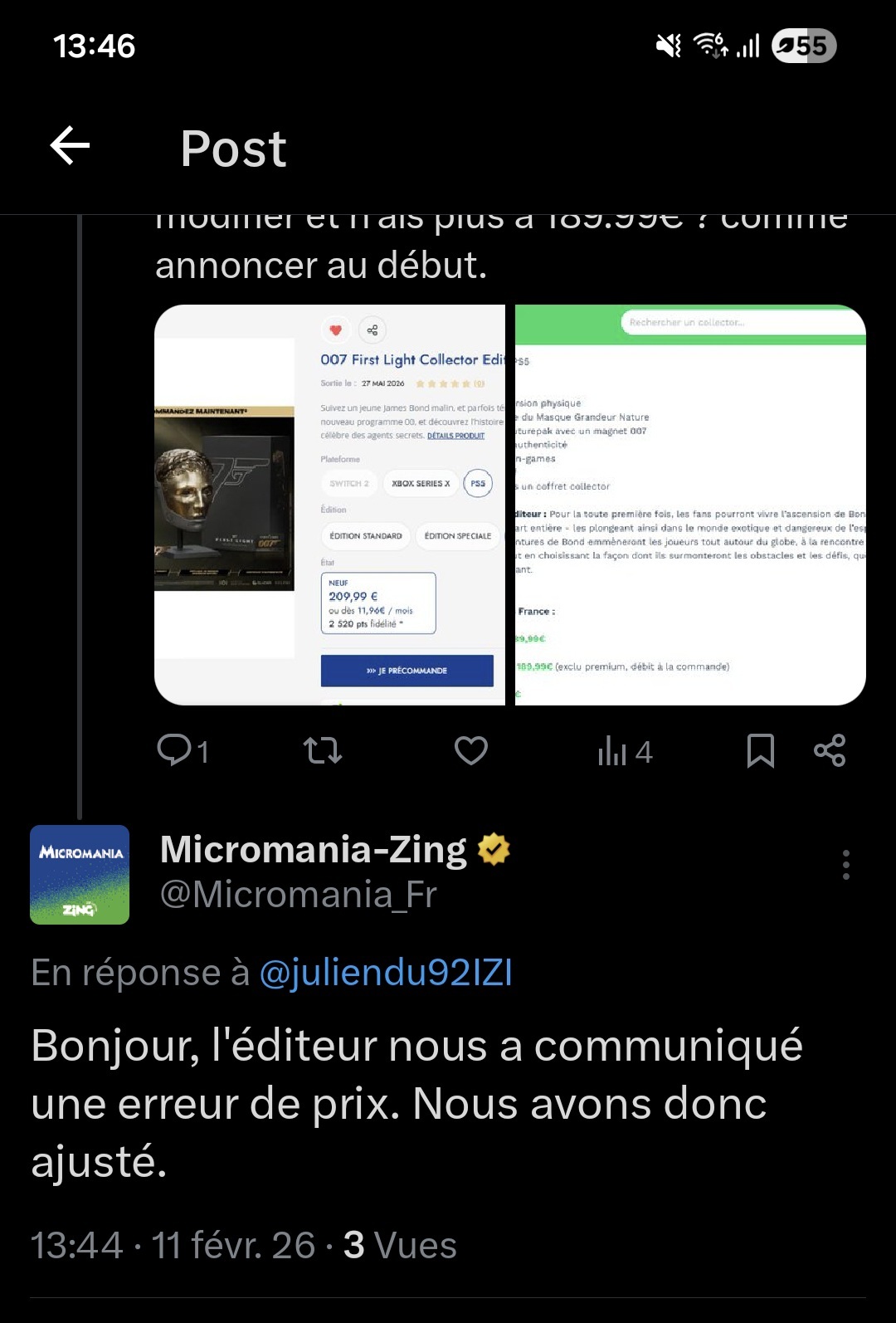Bookmark the quoted post

pyautogui.click(x=760, y=750)
